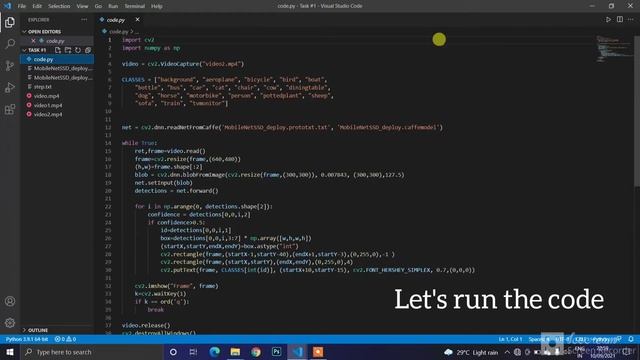The image size is (640, 360).
Task: Click code.py in the breadcrumb bar
Action: 118,31
